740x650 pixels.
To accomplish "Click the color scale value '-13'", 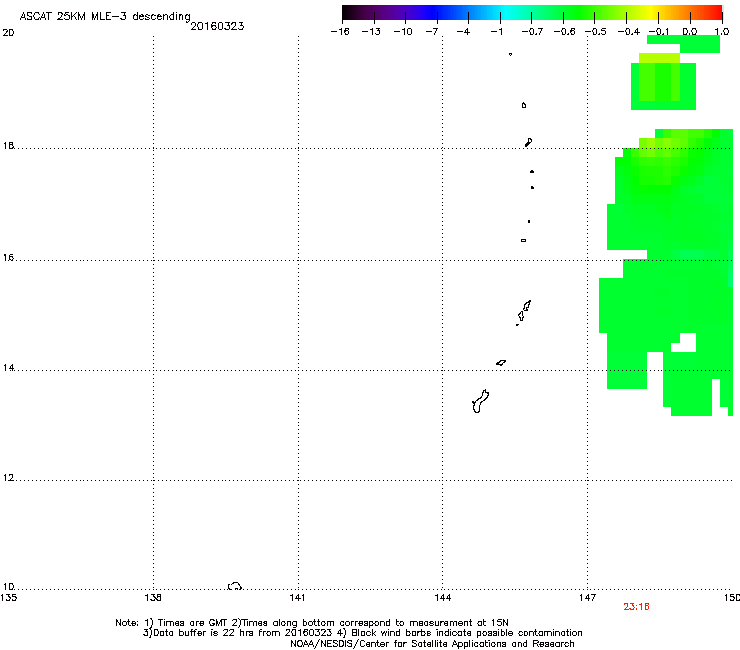I will tap(371, 32).
